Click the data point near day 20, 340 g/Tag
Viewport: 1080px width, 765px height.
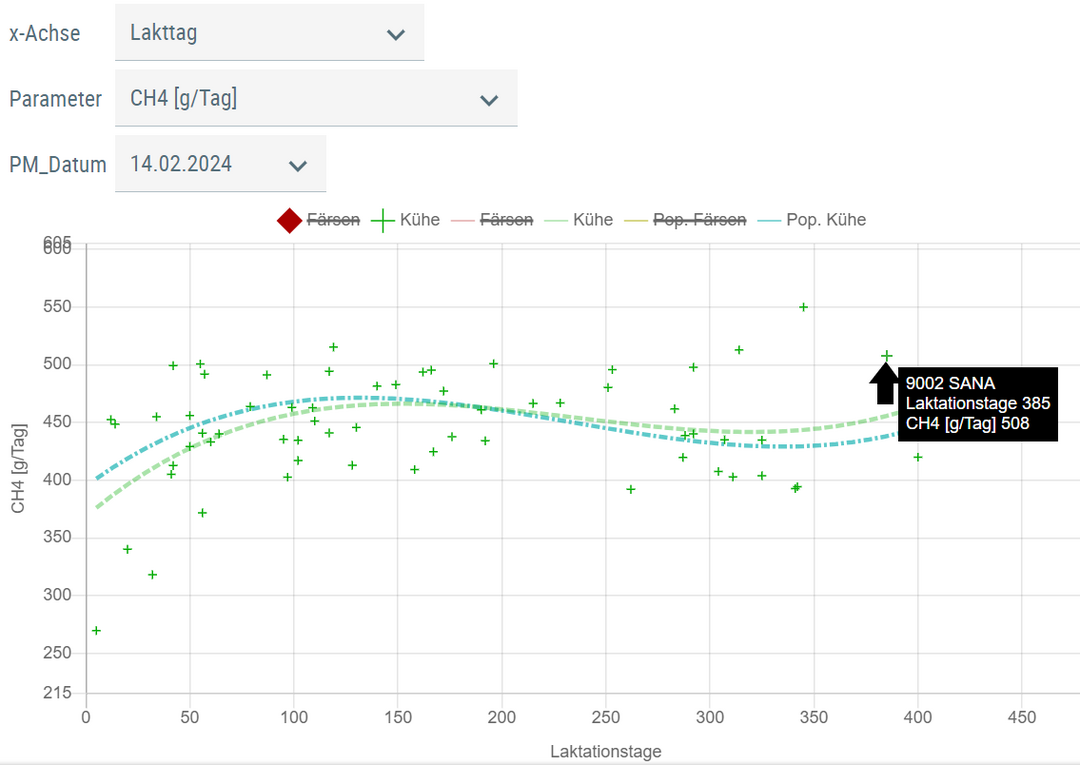point(127,549)
